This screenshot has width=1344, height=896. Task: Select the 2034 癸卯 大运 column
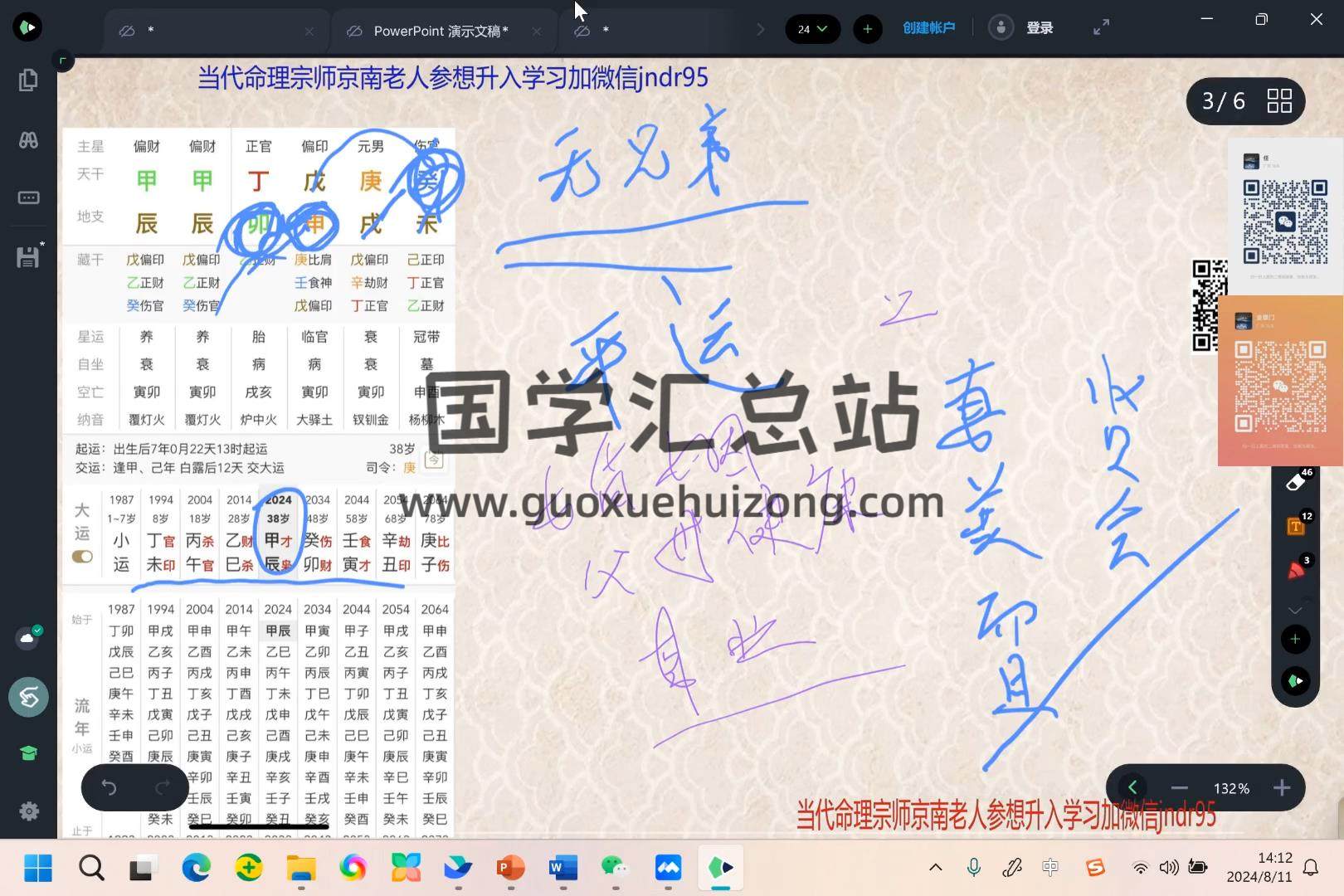(x=318, y=532)
